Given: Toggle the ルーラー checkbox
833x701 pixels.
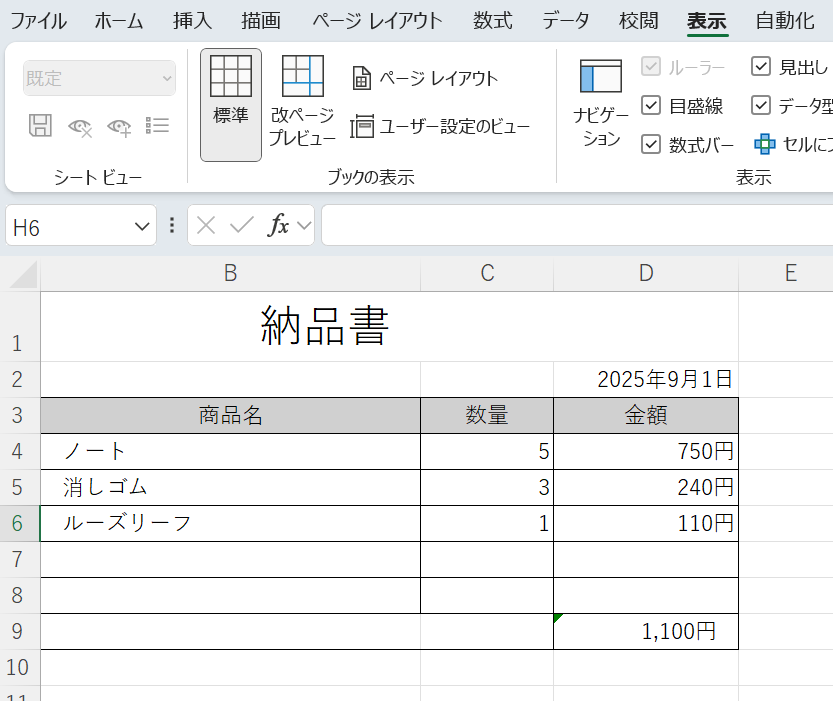Looking at the screenshot, I should [x=651, y=67].
